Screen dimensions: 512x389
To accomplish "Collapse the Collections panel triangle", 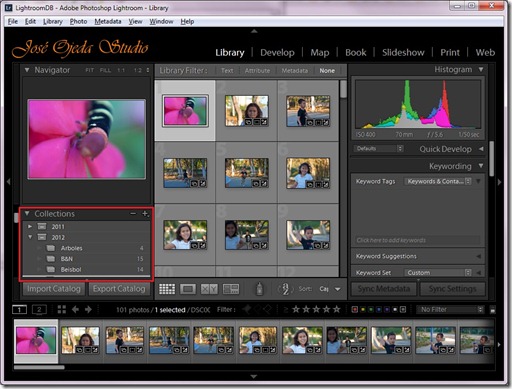I will 27,213.
